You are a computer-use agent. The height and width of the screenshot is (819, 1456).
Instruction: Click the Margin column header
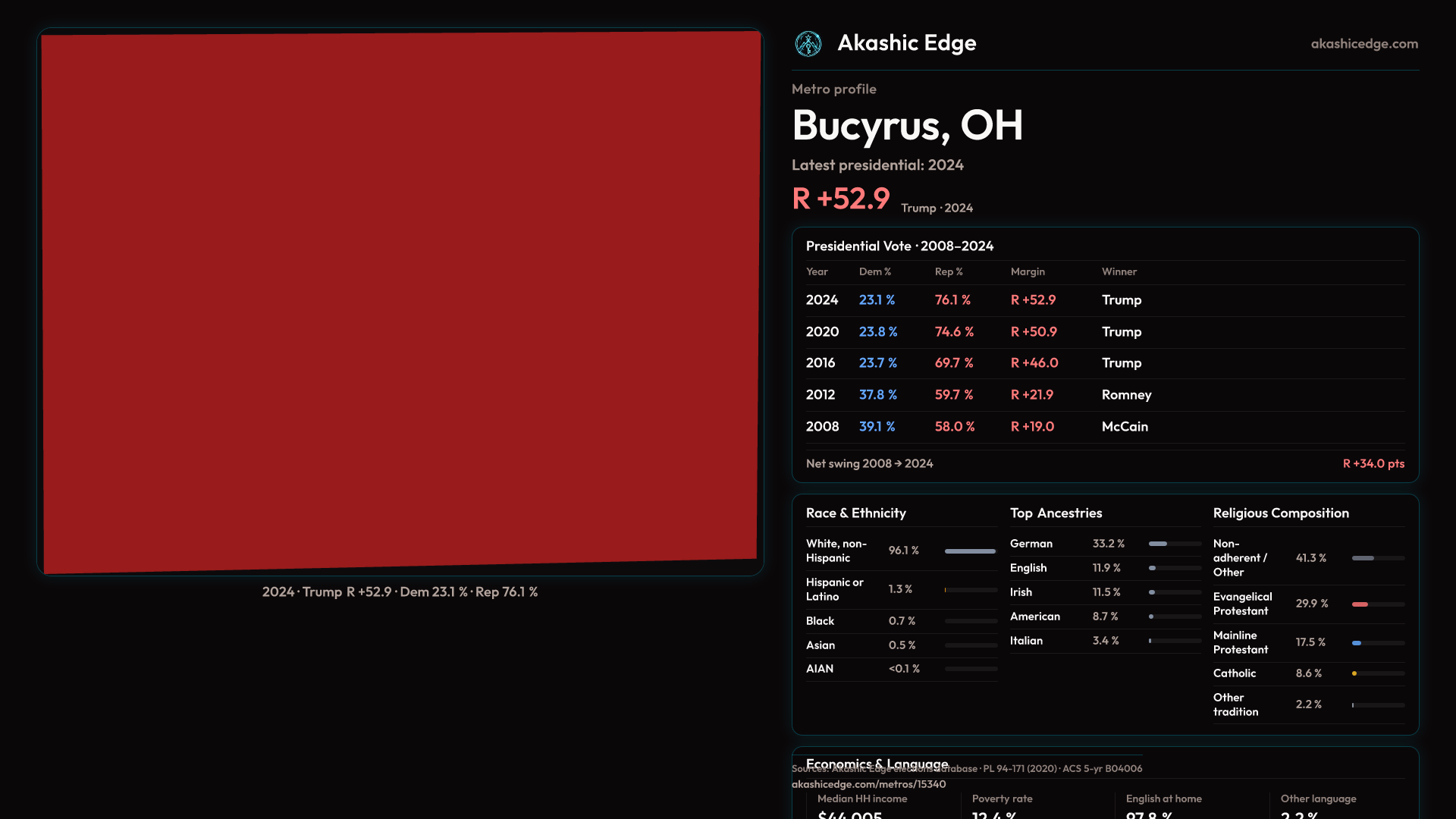pos(1028,271)
